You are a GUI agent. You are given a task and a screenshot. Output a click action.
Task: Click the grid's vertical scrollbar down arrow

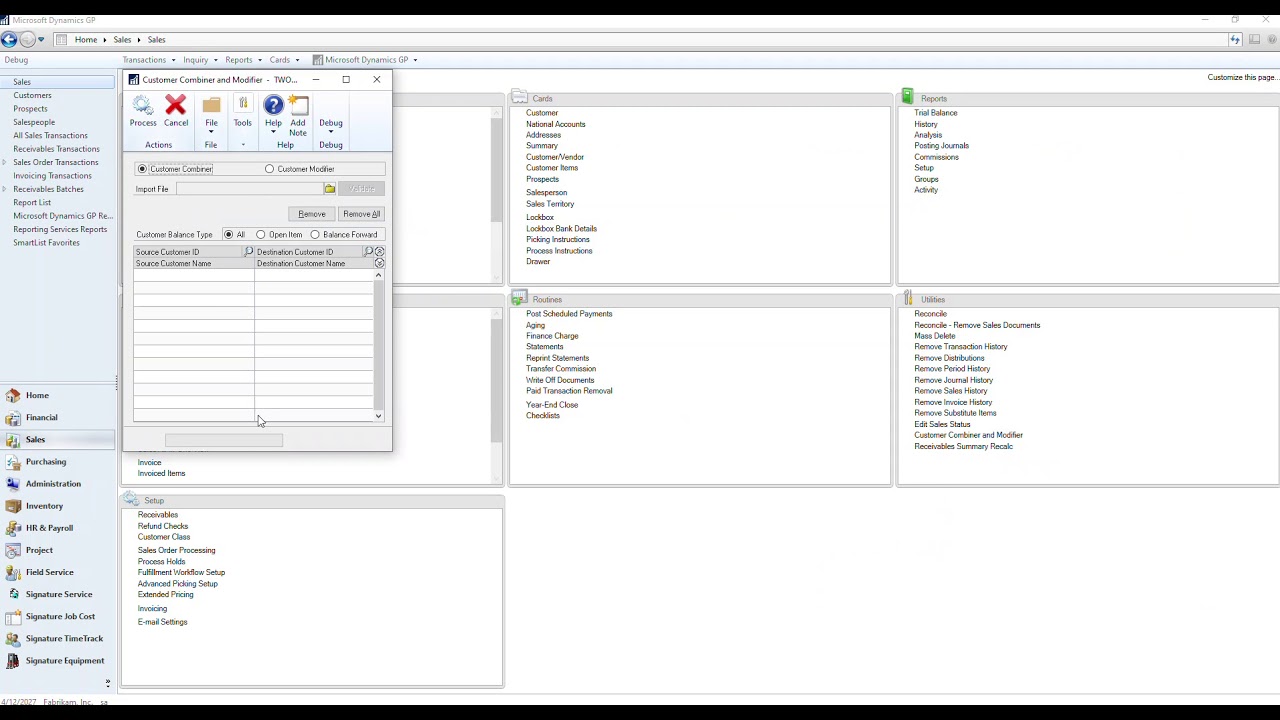point(379,416)
